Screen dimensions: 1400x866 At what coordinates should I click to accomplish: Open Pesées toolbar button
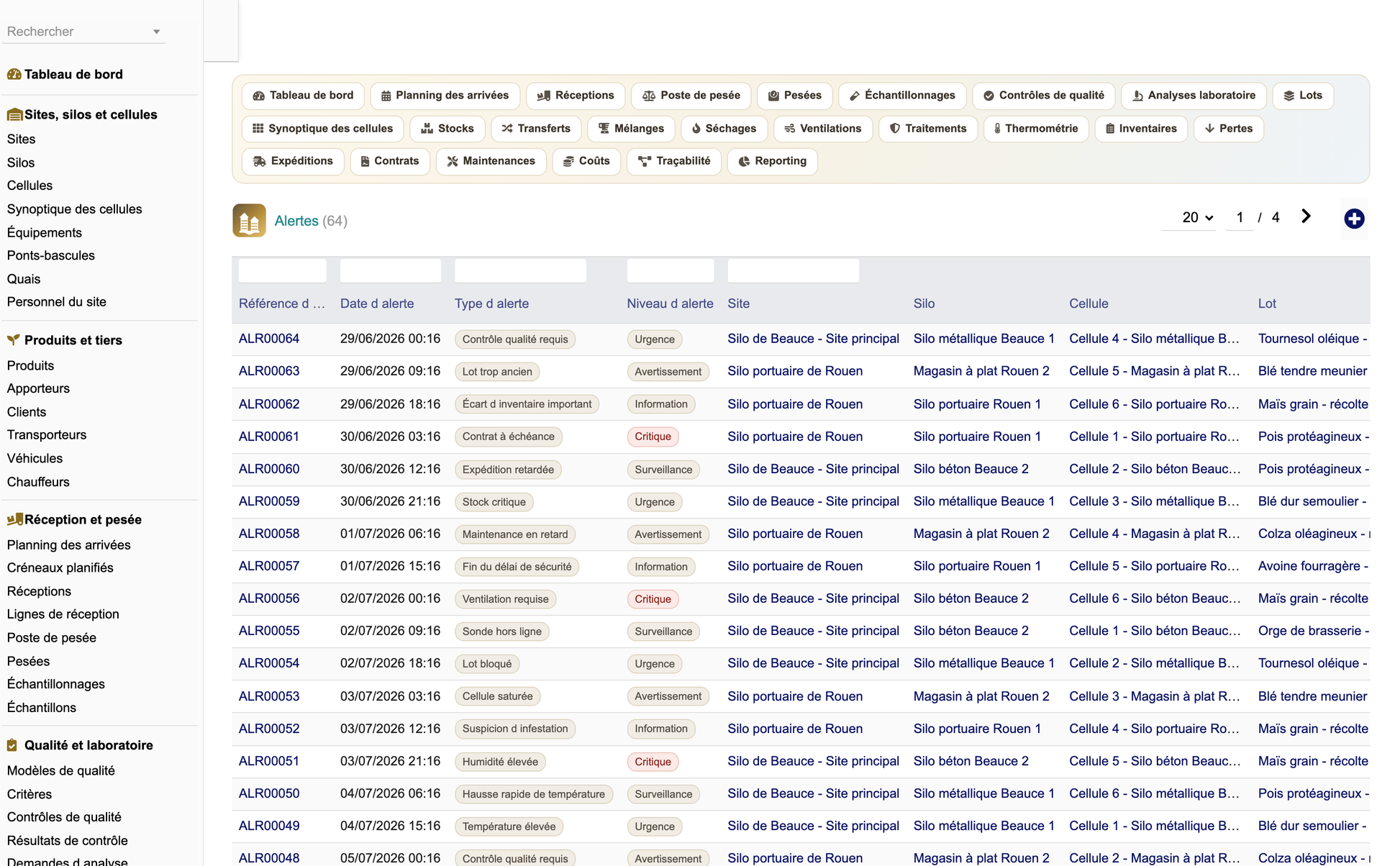795,96
